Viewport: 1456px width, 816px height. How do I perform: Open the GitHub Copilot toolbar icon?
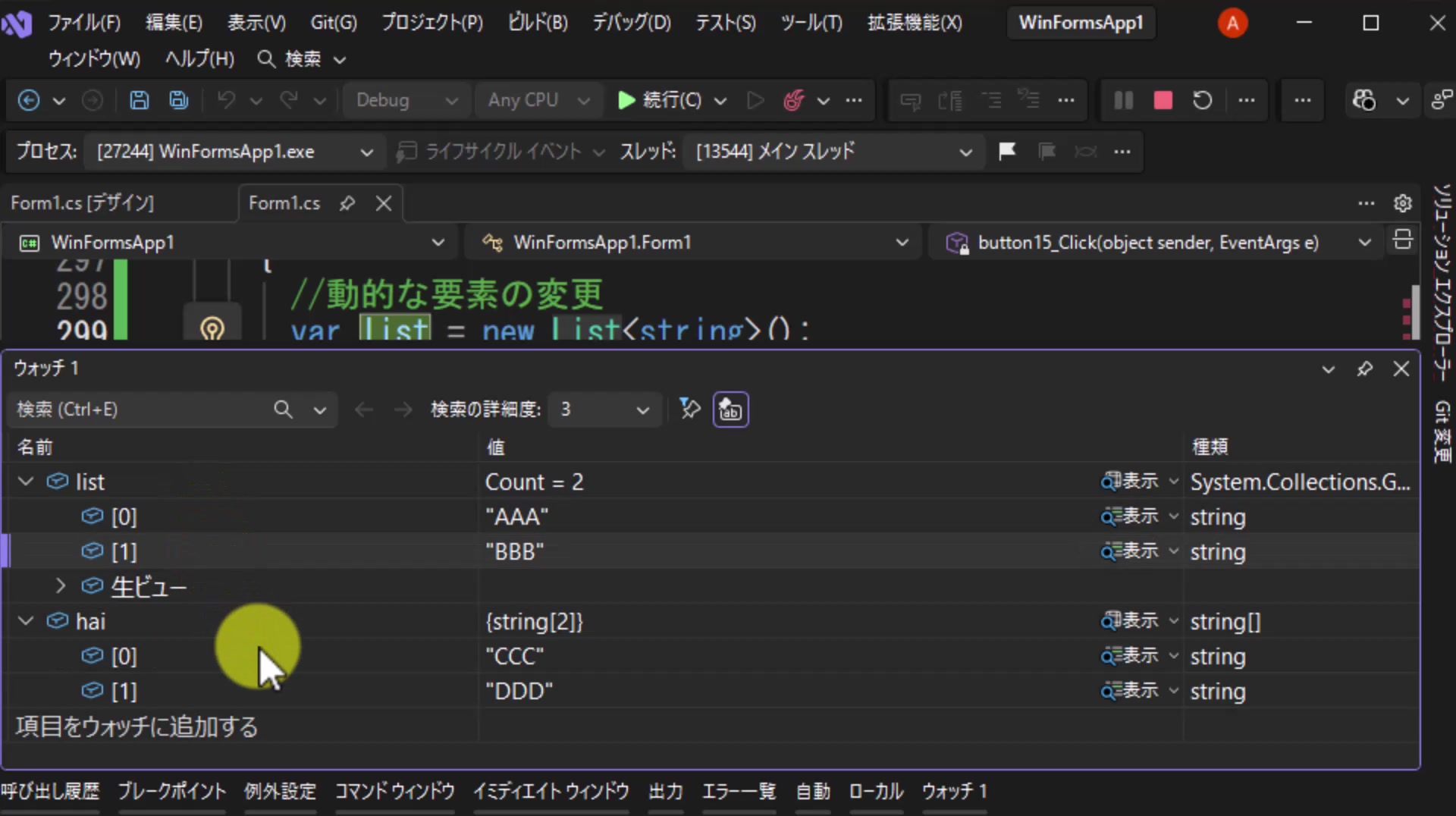1363,100
